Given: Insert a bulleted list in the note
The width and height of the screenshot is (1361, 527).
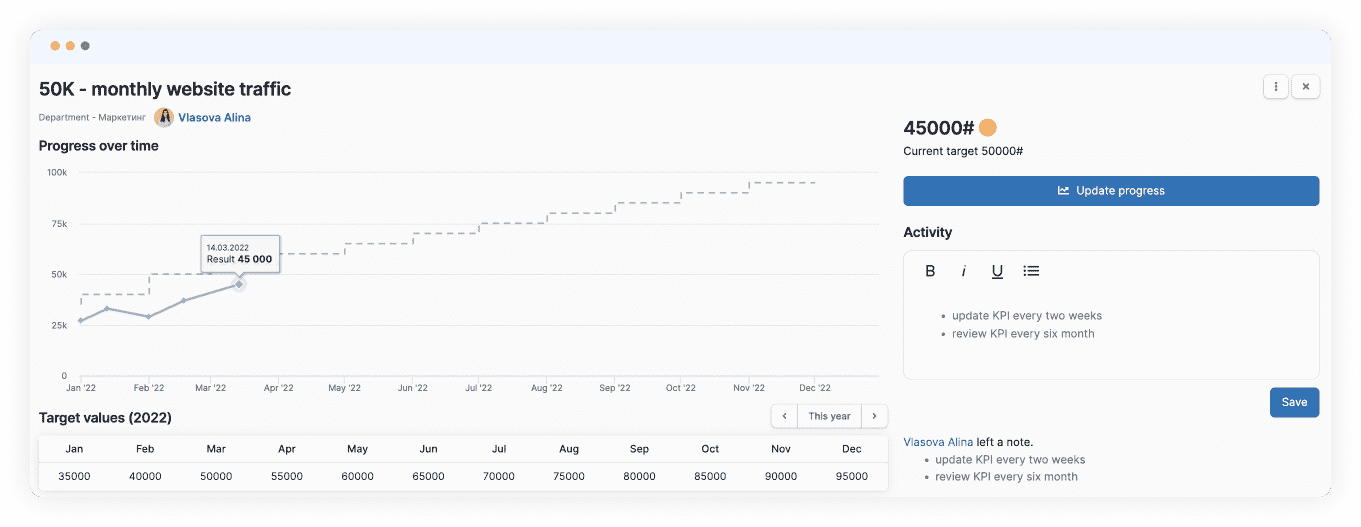Looking at the screenshot, I should click(1031, 271).
